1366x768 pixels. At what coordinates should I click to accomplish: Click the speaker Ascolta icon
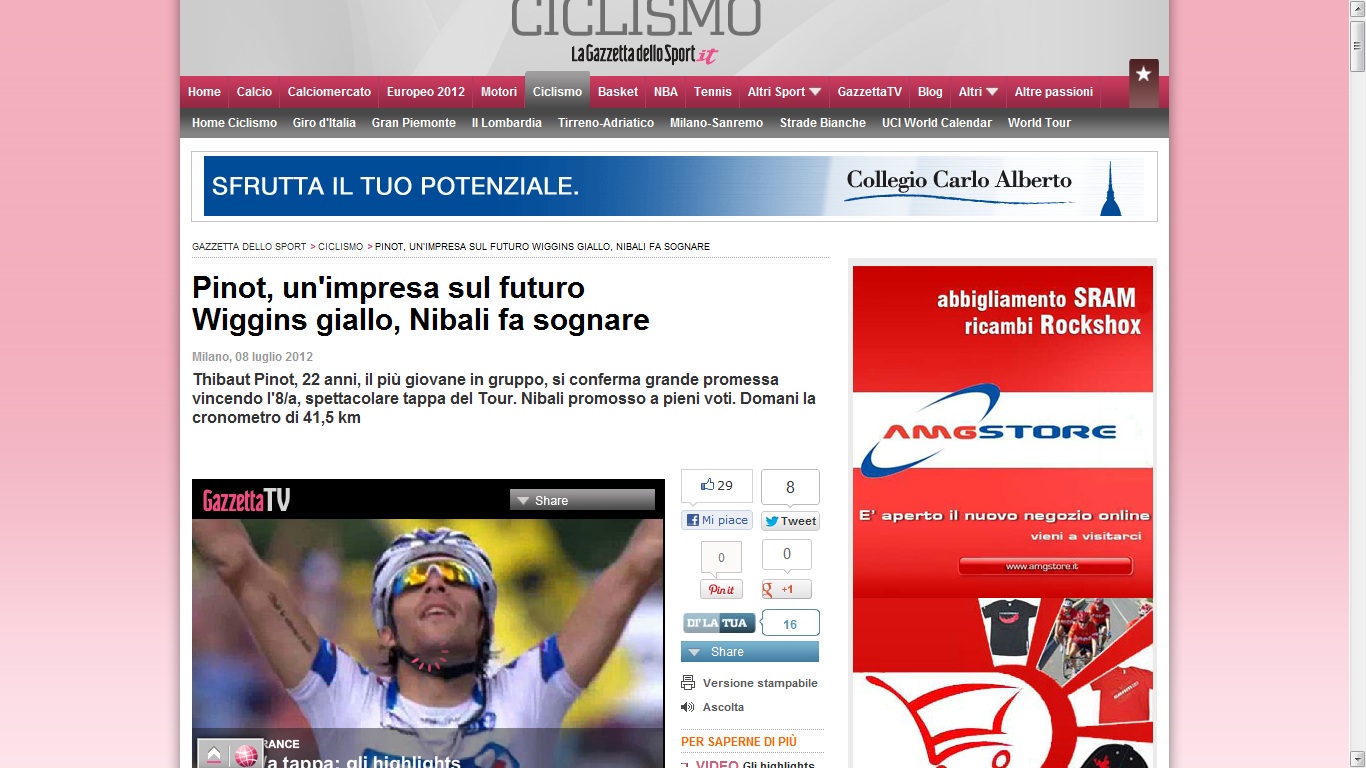[x=688, y=707]
